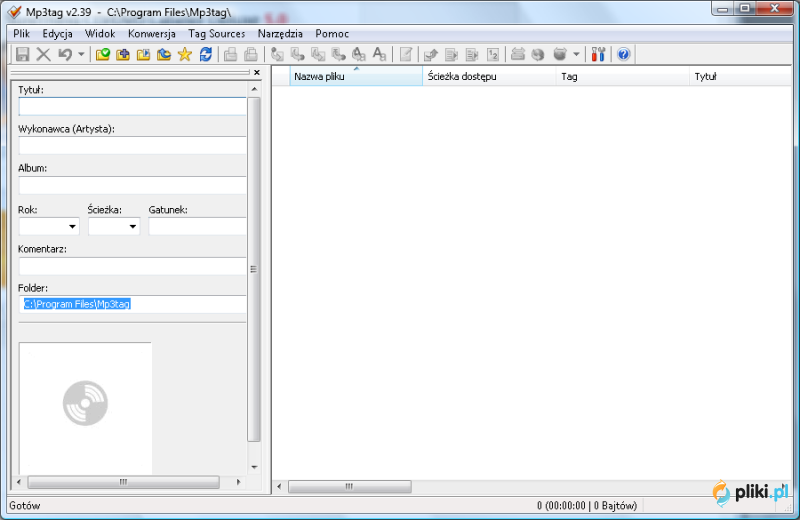This screenshot has width=800, height=520.
Task: Click the blue Help question mark icon
Action: coord(623,54)
